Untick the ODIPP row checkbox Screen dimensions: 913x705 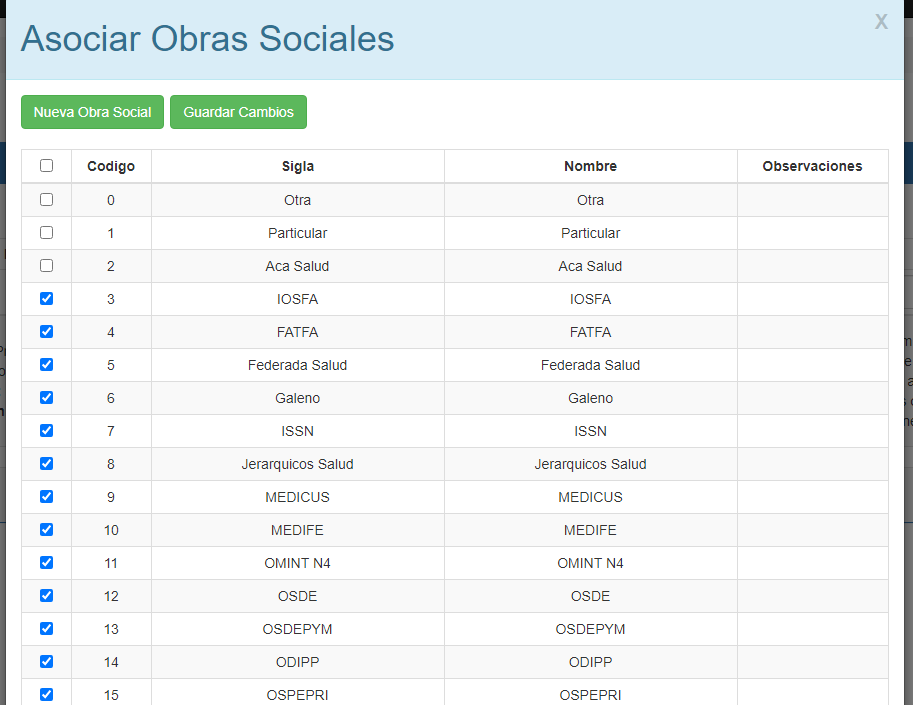[46, 662]
